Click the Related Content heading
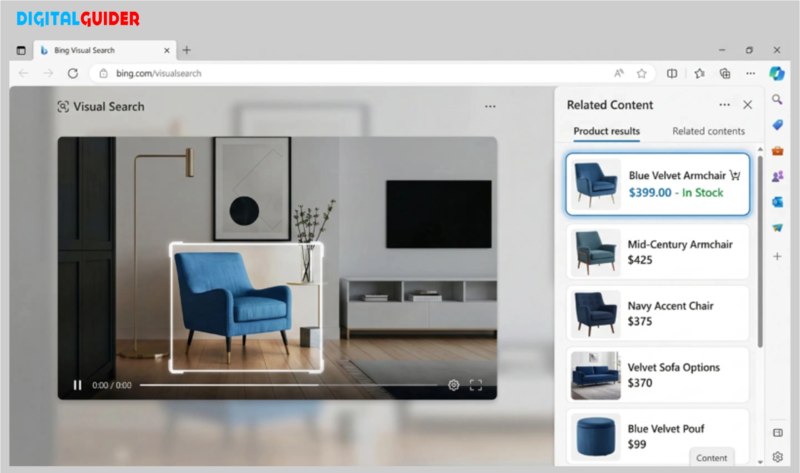The height and width of the screenshot is (473, 800). click(610, 105)
